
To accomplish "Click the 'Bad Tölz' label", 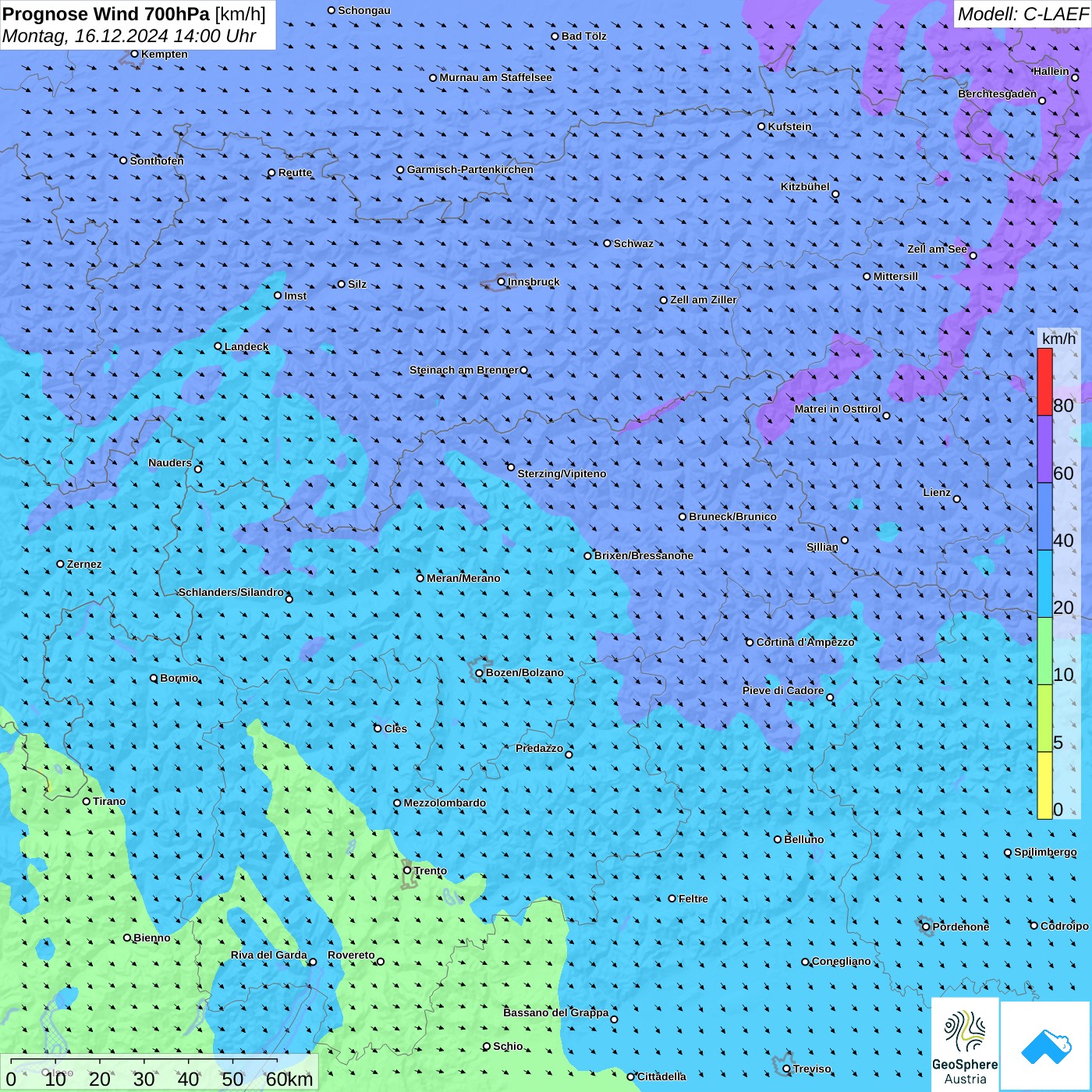I will coord(584,36).
